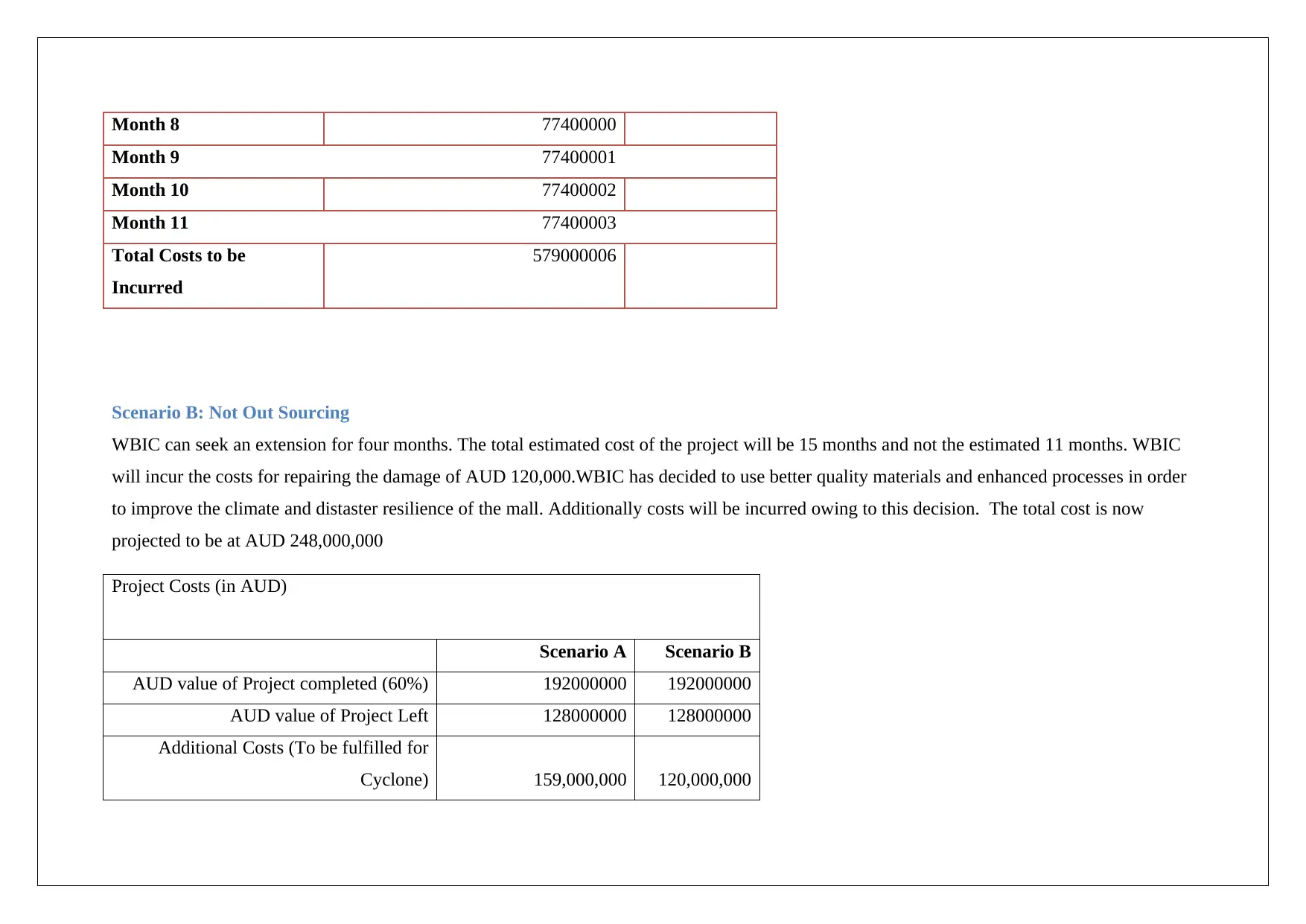Screen dimensions: 1306x924
Task: Select the 'Month 10' row label
Action: coord(150,191)
